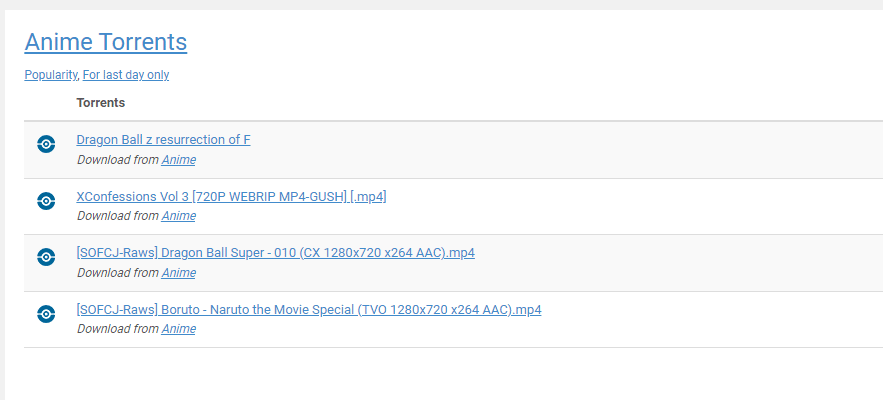Click the Torrents column header
The width and height of the screenshot is (883, 400).
tap(101, 103)
